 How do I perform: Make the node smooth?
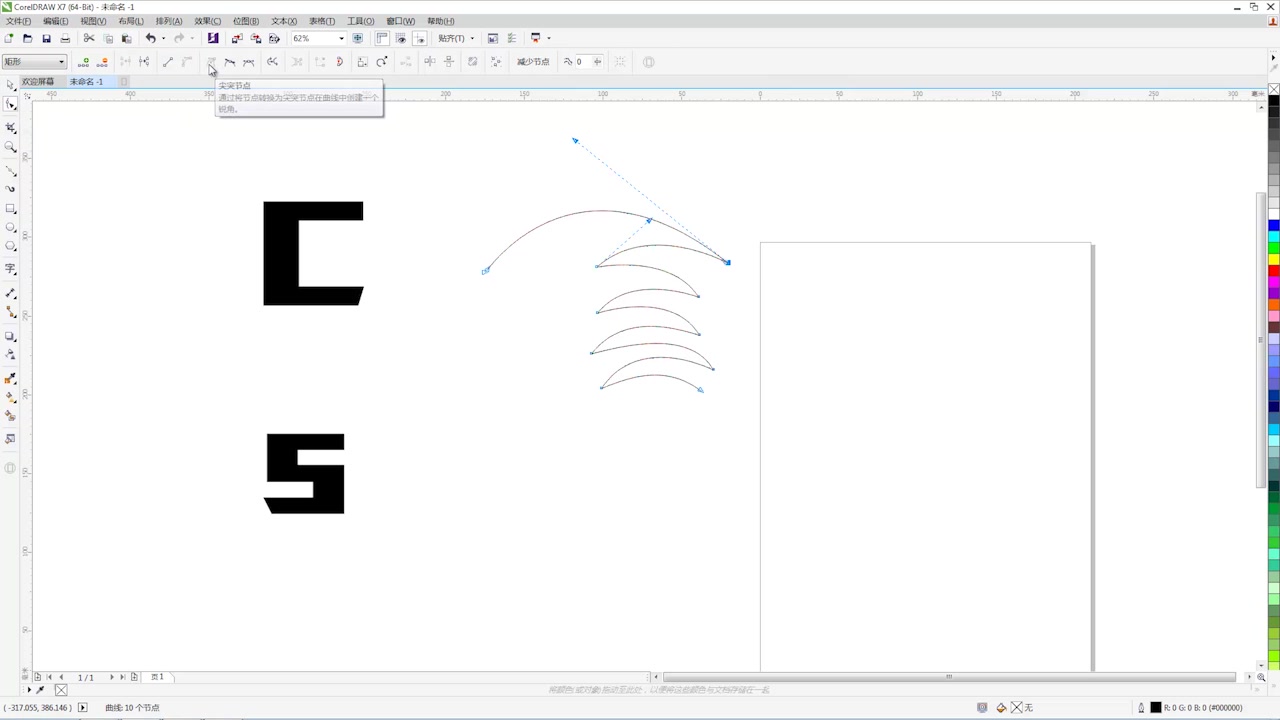pyautogui.click(x=230, y=62)
